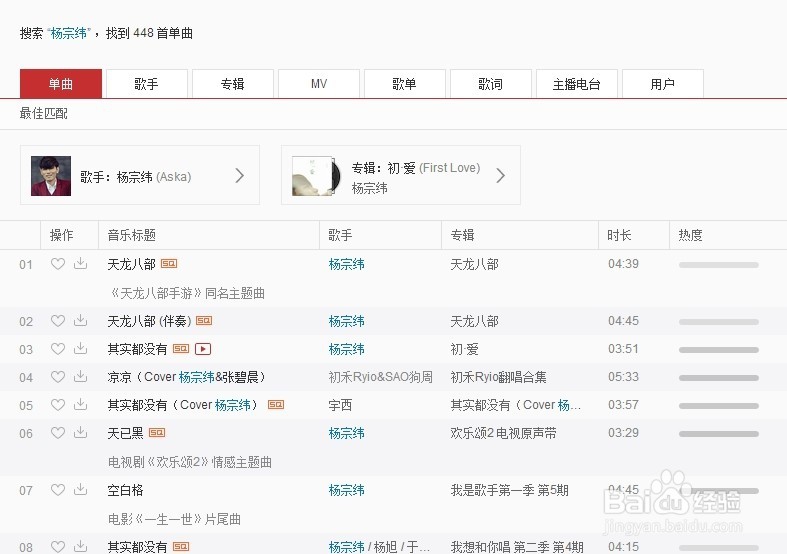787x554 pixels.
Task: Click the search keyword 杨宗纬 in header
Action: pos(69,33)
